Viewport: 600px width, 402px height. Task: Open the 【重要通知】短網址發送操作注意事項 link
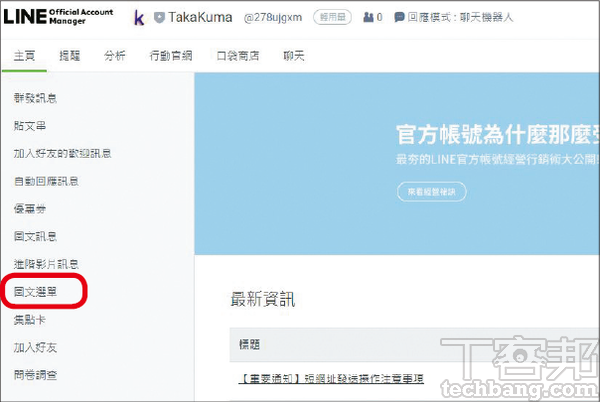[x=331, y=379]
